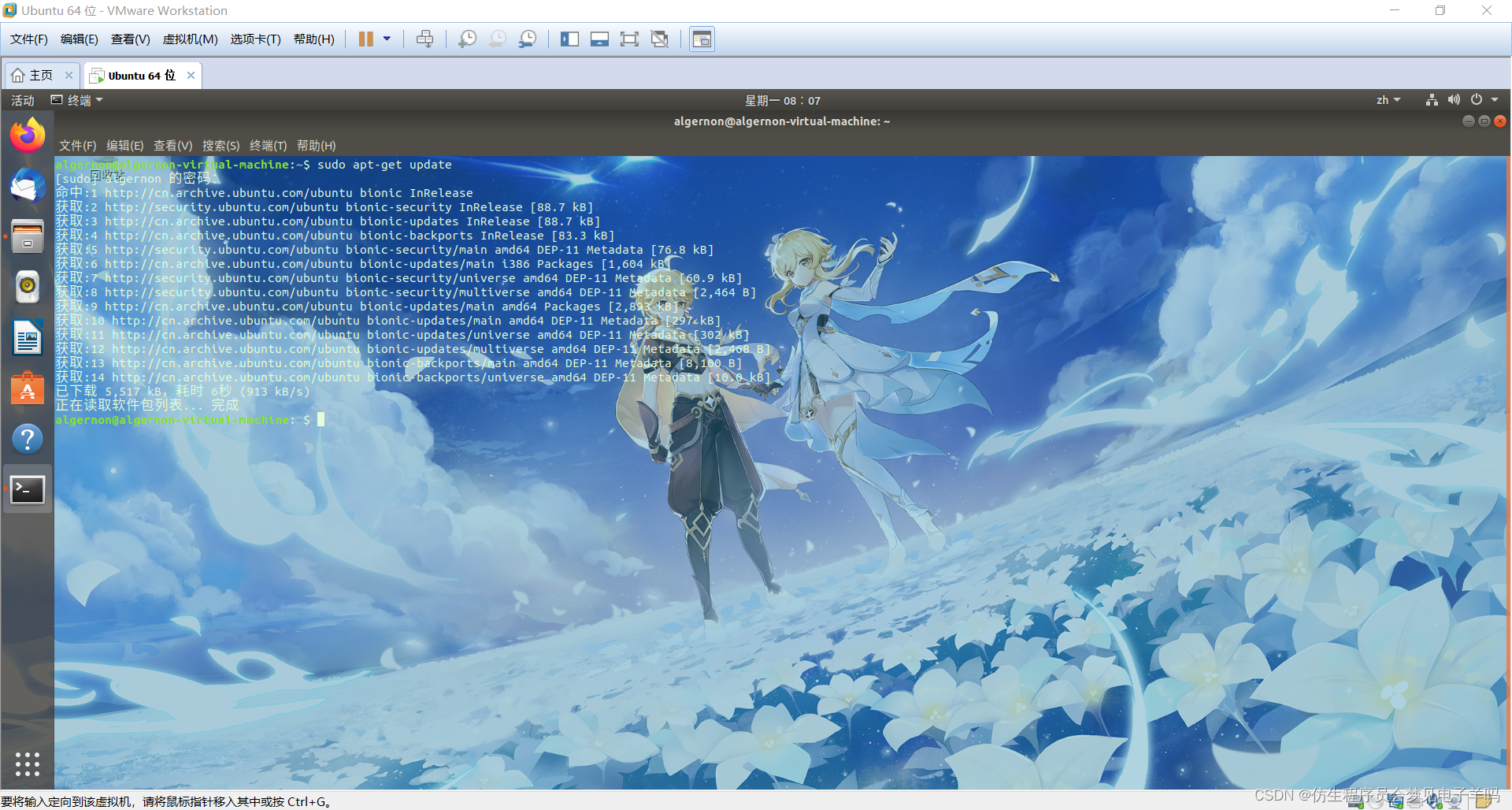Viewport: 1512px width, 810px height.
Task: Toggle the VMware library sidebar
Action: 569,39
